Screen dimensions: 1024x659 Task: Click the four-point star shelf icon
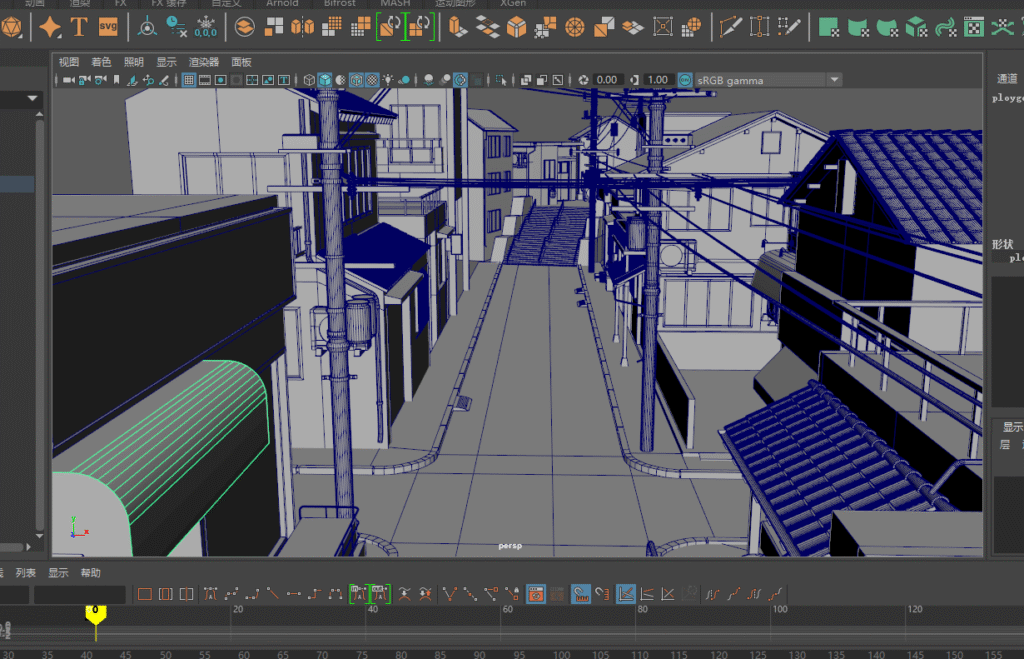coord(49,27)
